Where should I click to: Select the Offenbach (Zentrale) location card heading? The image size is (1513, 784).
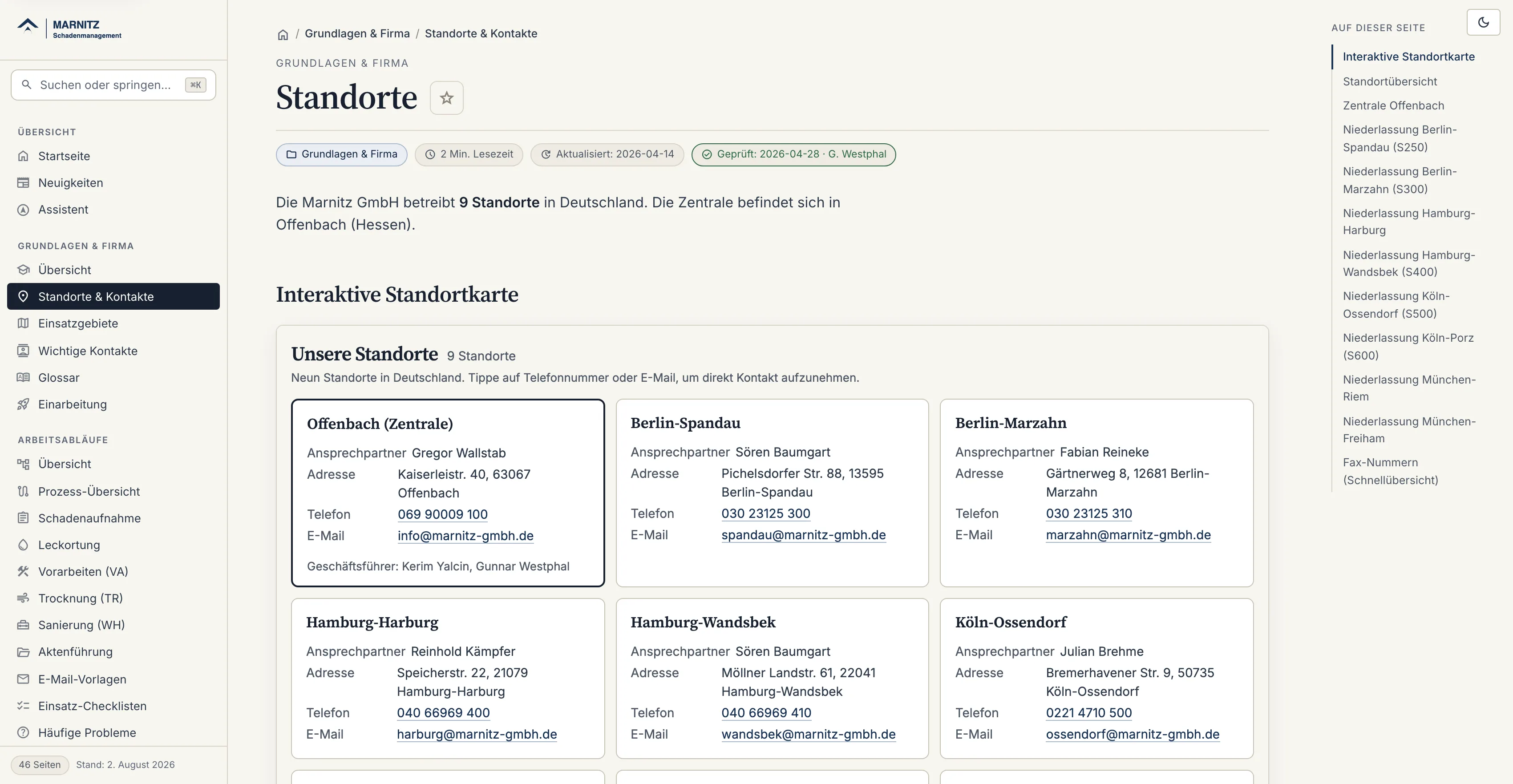tap(380, 424)
